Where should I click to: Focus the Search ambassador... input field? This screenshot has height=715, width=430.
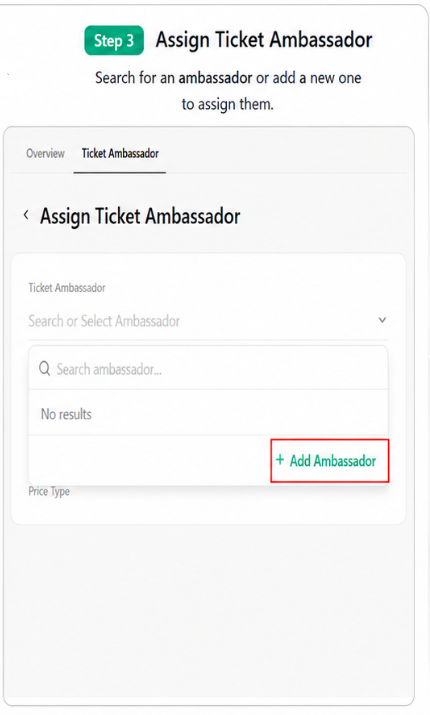pyautogui.click(x=208, y=368)
